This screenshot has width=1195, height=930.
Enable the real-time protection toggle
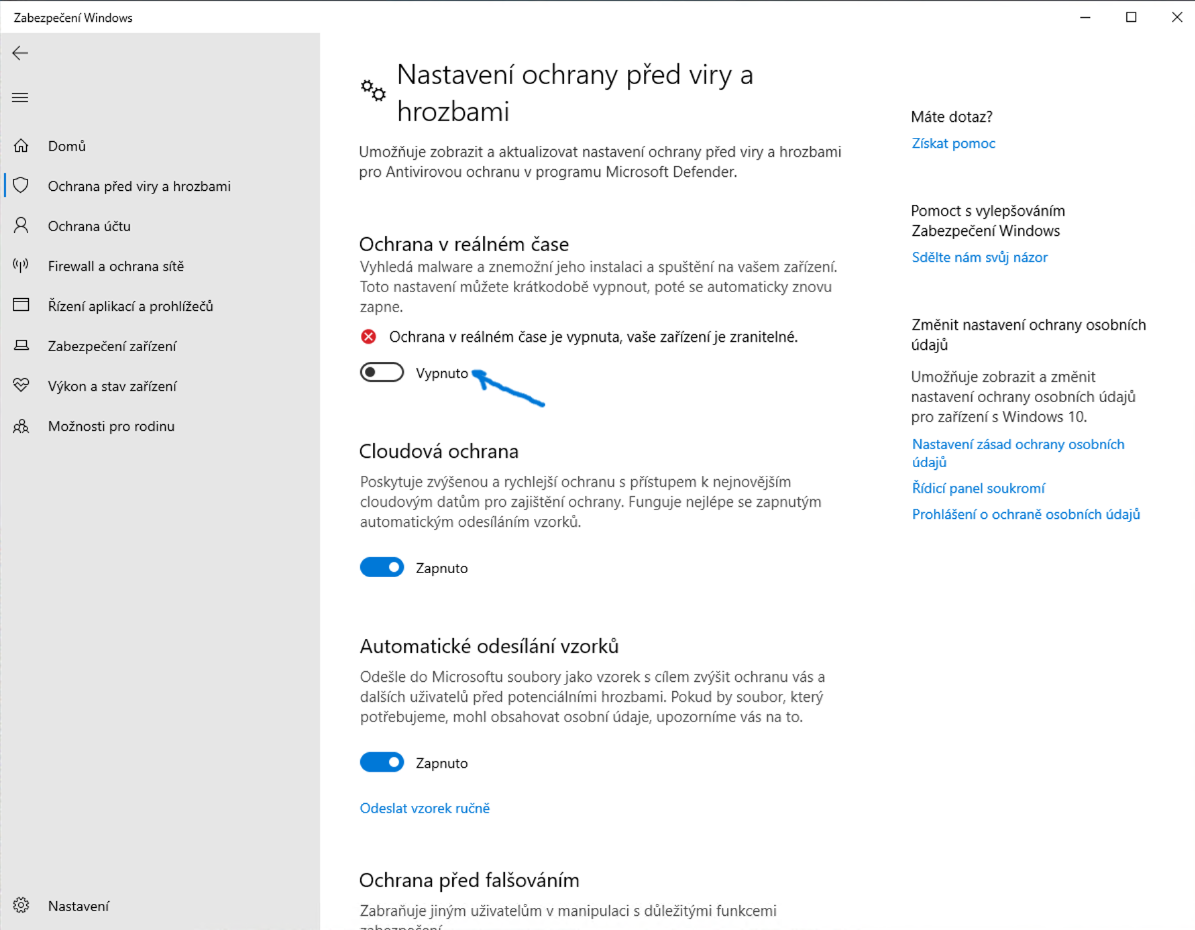point(382,373)
